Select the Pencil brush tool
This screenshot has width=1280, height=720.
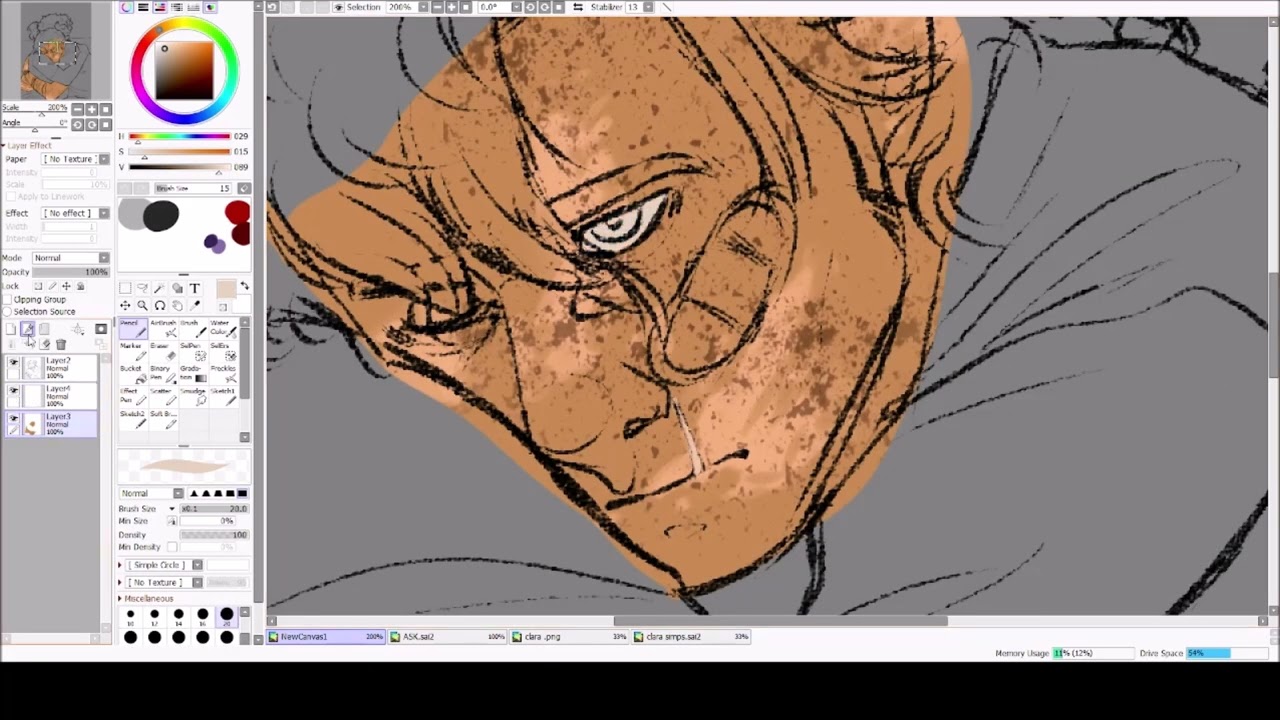coord(133,329)
